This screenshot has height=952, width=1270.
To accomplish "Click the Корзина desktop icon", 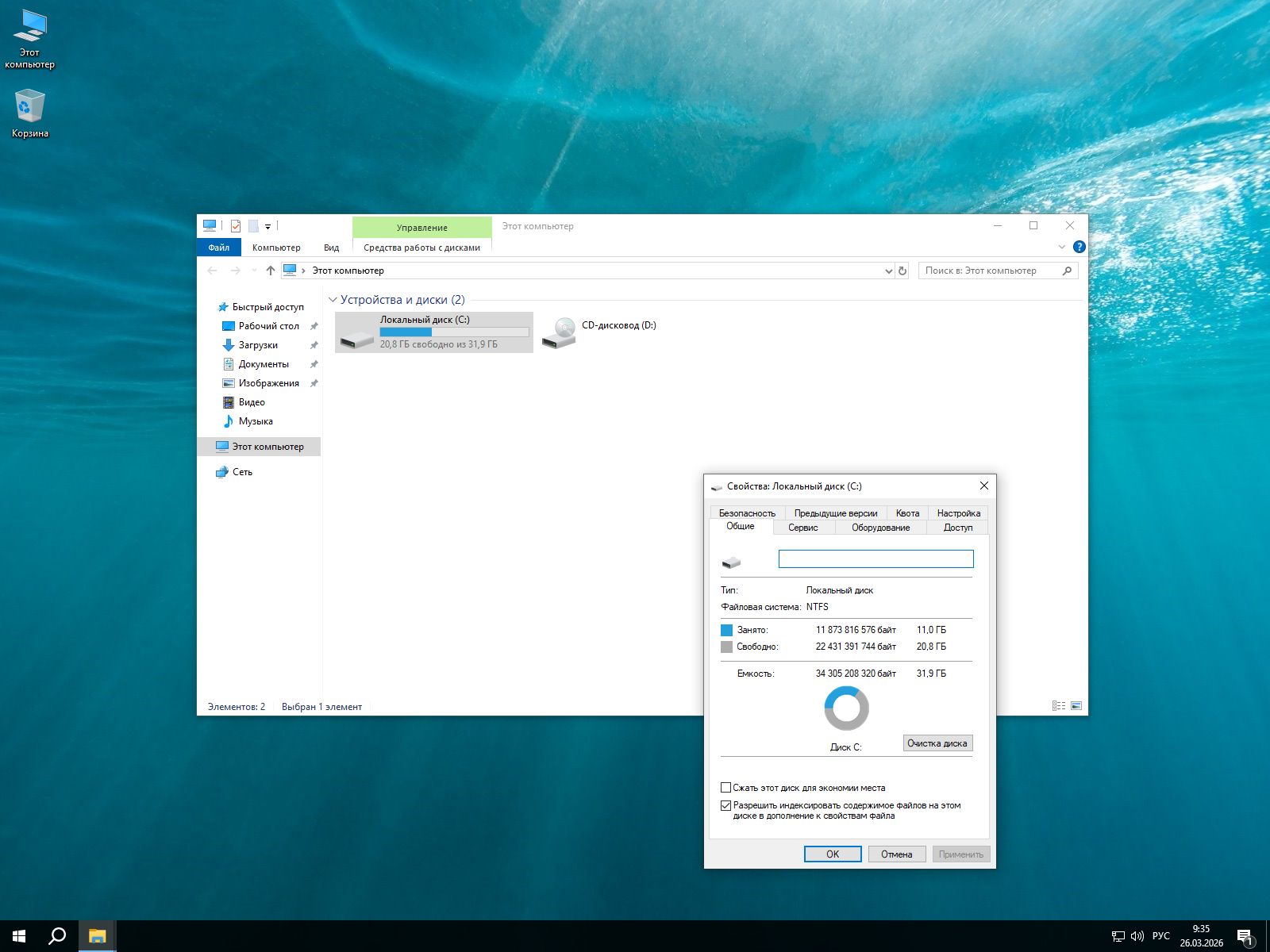I will point(29,107).
